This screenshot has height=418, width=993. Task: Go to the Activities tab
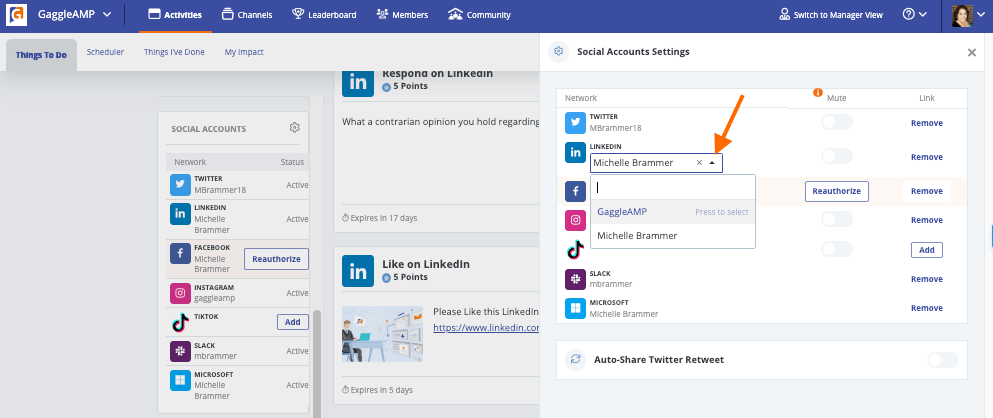click(x=175, y=15)
